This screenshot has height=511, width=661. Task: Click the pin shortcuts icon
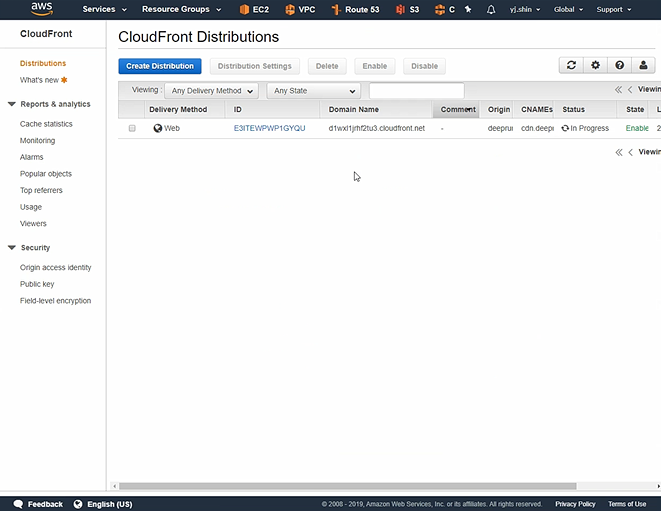(x=468, y=9)
